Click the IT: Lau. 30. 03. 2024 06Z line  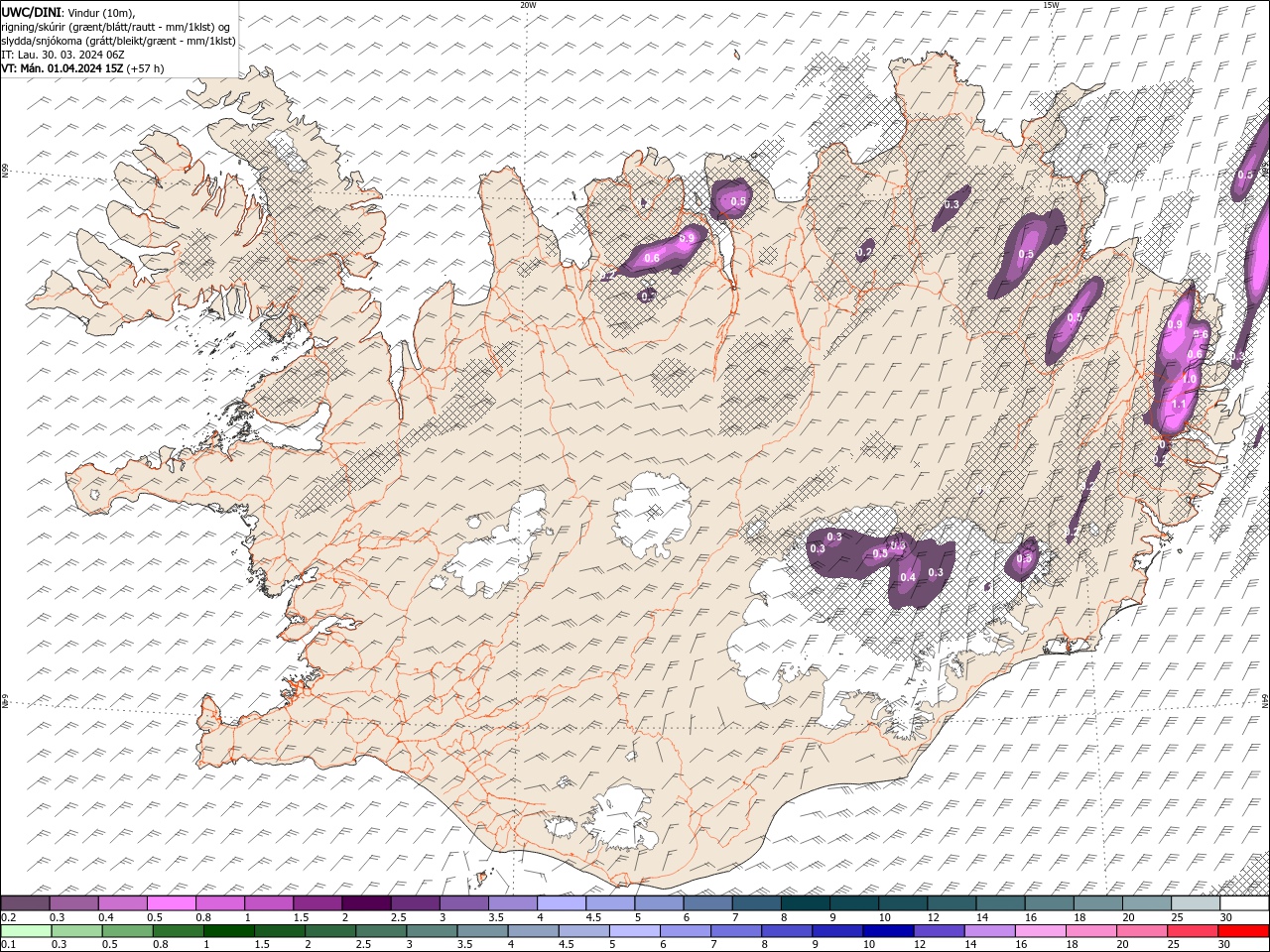coord(63,55)
